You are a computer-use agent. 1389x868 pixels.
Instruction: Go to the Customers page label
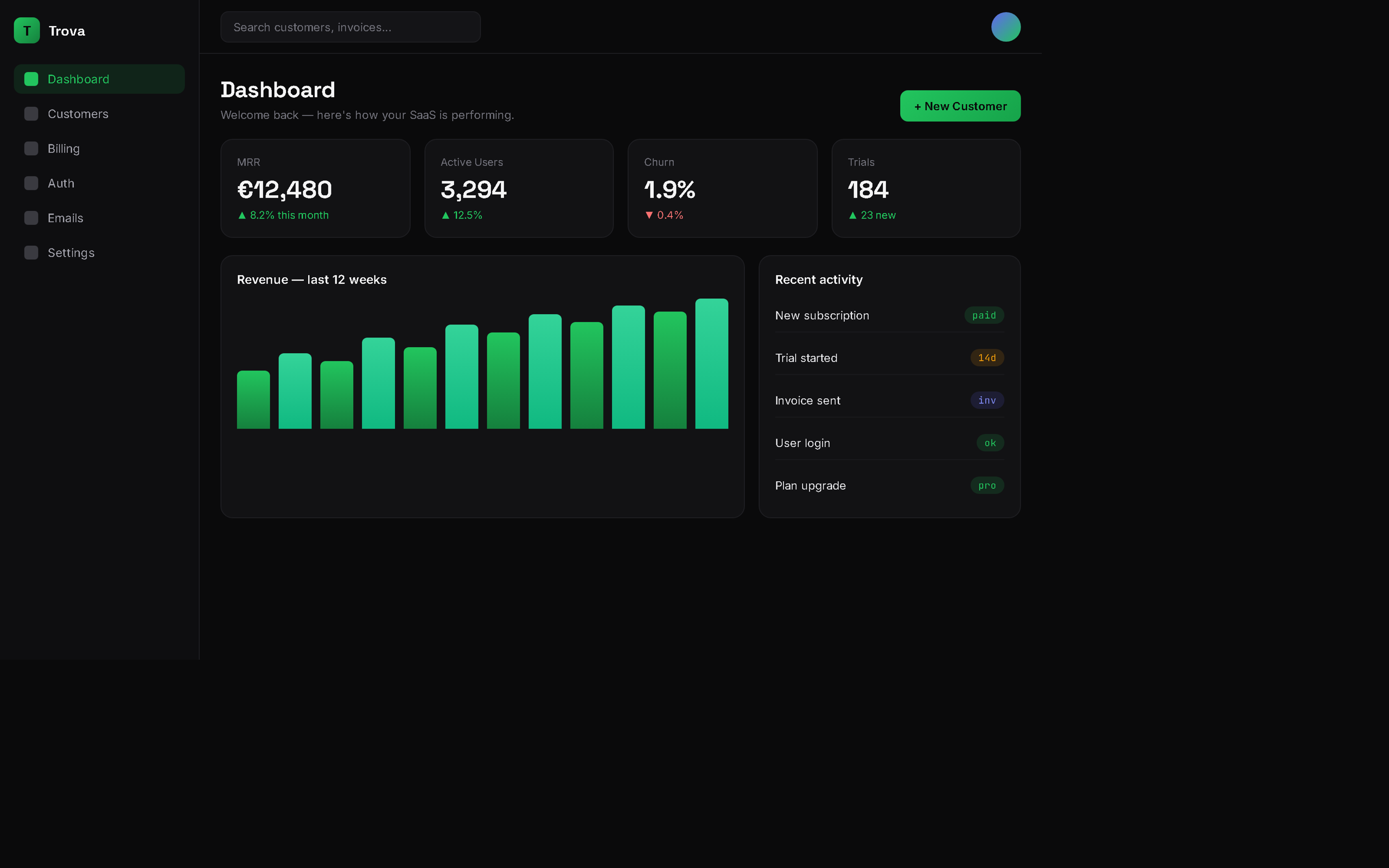click(78, 114)
